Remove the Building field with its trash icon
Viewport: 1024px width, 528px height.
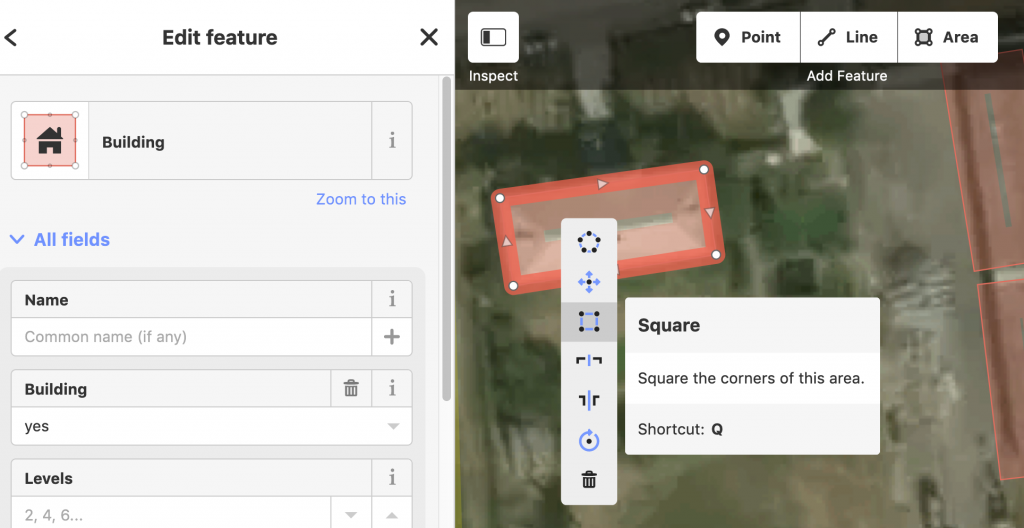(x=351, y=389)
